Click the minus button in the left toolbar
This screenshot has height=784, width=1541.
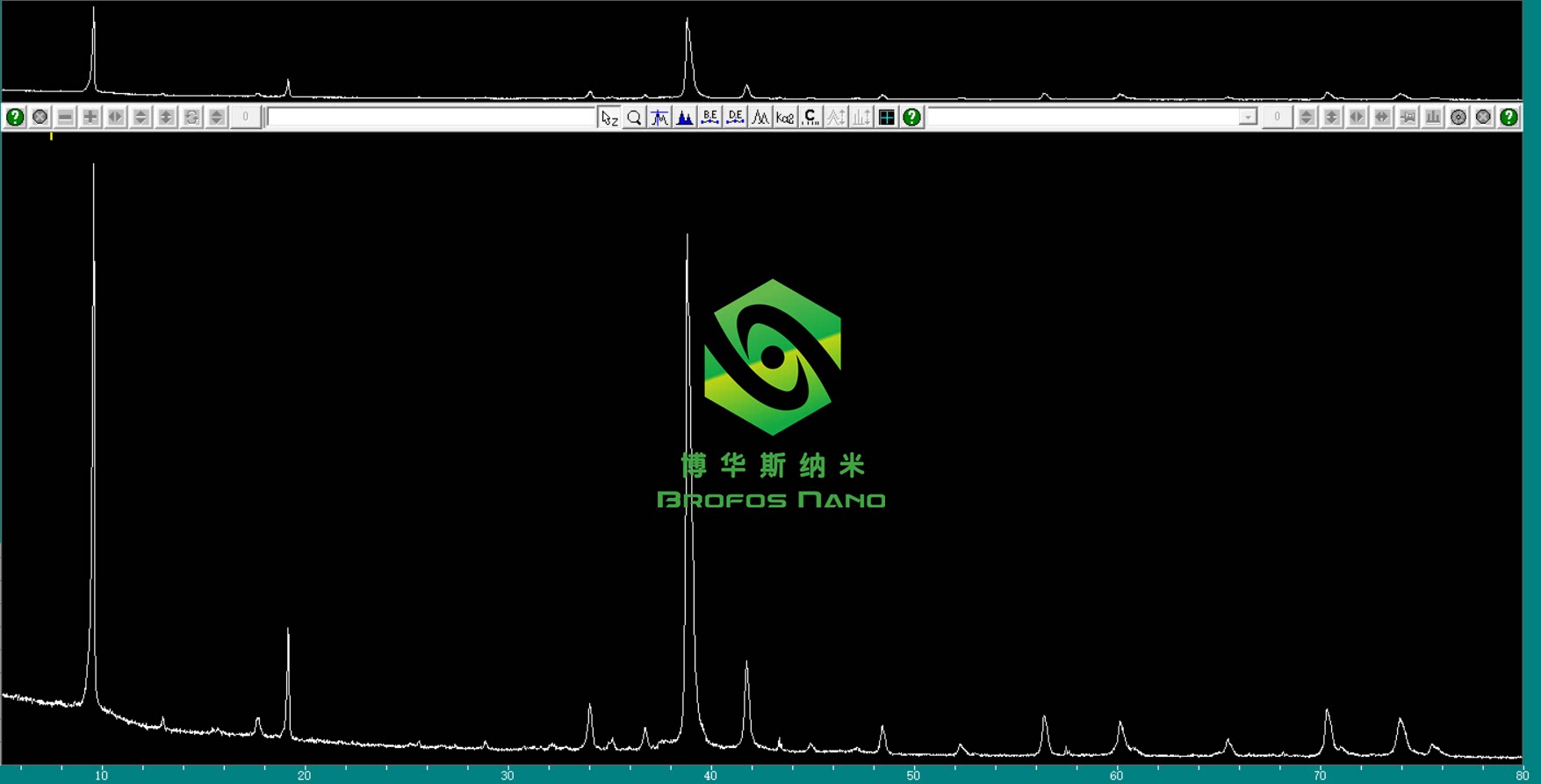pos(65,117)
